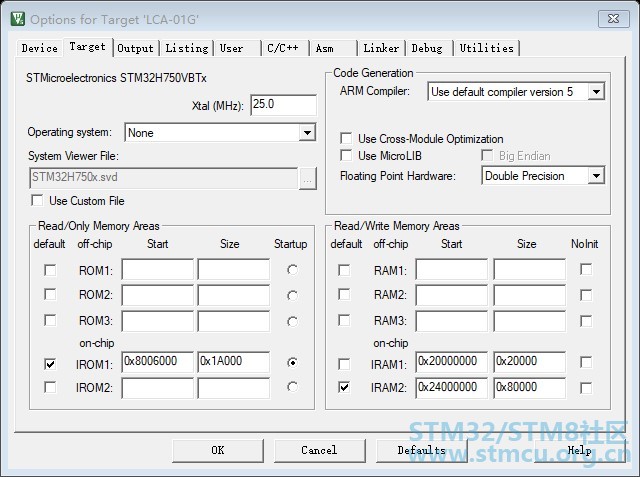Image resolution: width=640 pixels, height=477 pixels.
Task: Click the Help button
Action: [580, 450]
